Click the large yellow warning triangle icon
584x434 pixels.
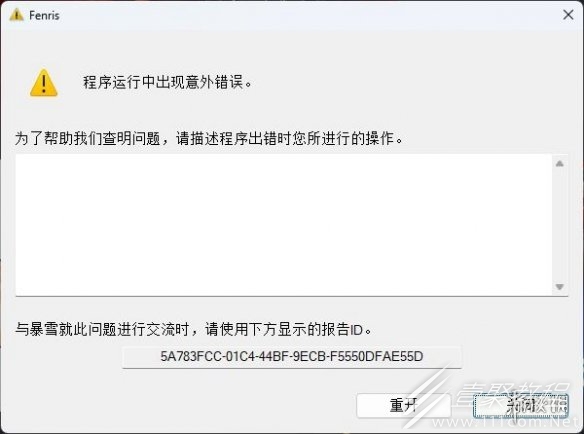pos(44,83)
